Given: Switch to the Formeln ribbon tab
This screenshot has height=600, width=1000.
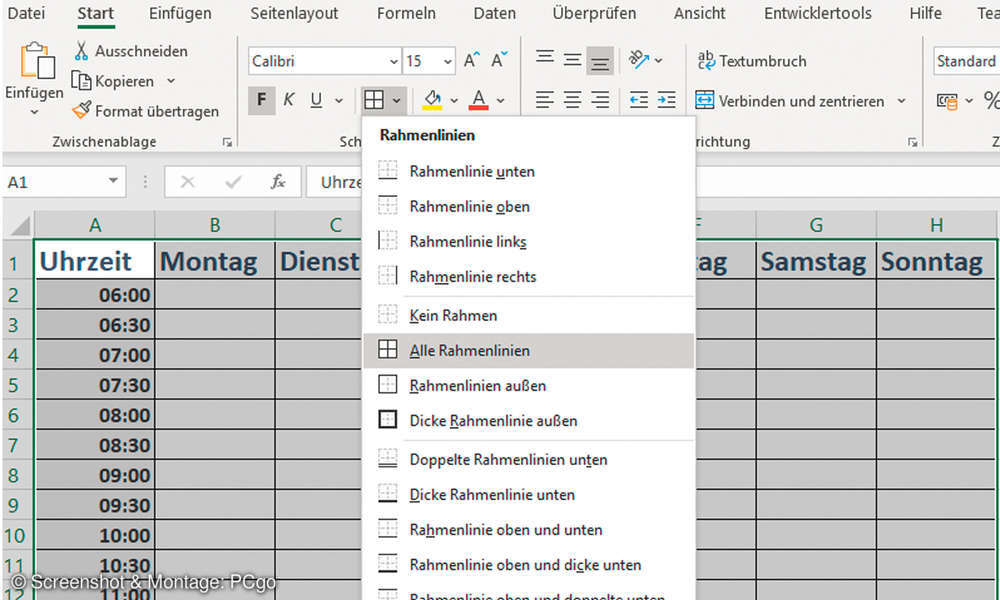Looking at the screenshot, I should click(x=406, y=14).
